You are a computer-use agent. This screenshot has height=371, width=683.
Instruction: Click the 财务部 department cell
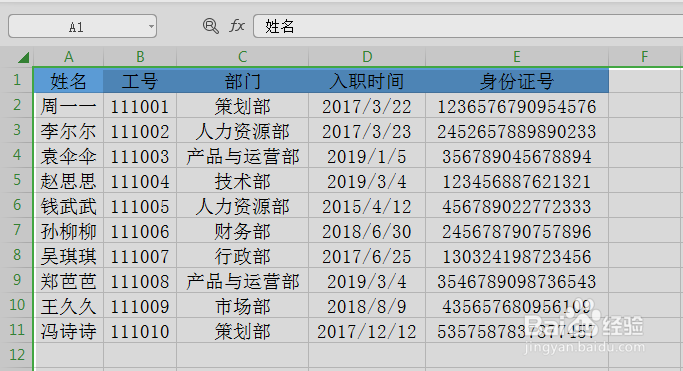(242, 231)
